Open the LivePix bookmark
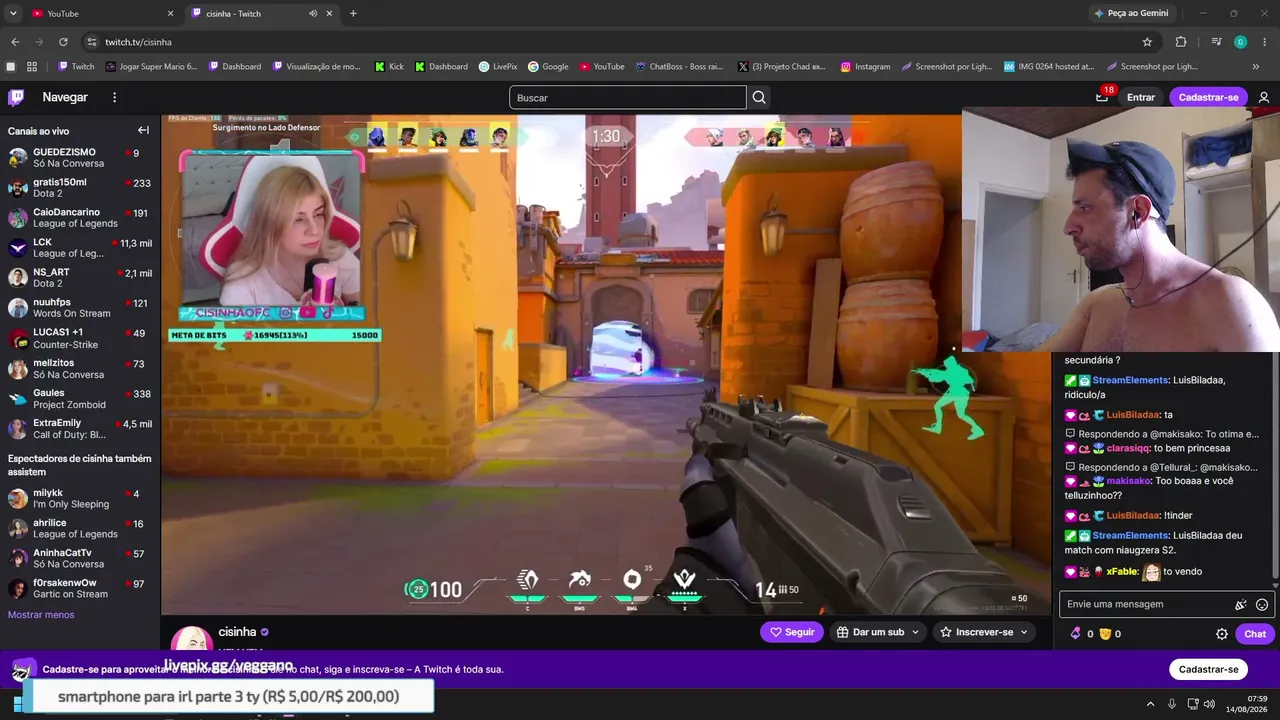Image resolution: width=1280 pixels, height=720 pixels. pos(498,67)
